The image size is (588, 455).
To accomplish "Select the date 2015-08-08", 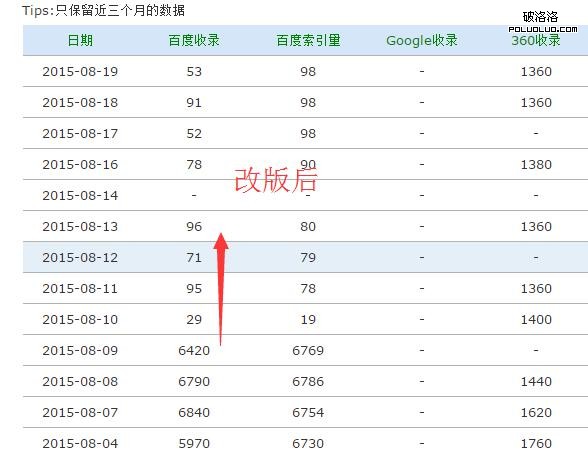I will [80, 381].
